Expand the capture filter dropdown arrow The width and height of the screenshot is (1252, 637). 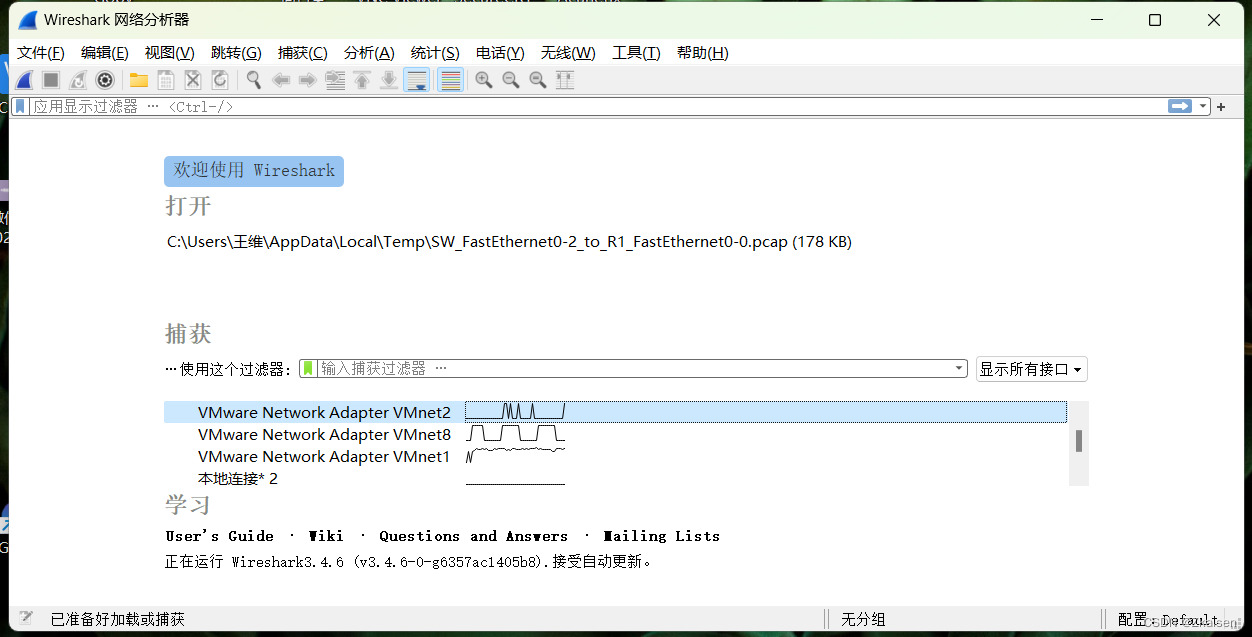tap(961, 369)
